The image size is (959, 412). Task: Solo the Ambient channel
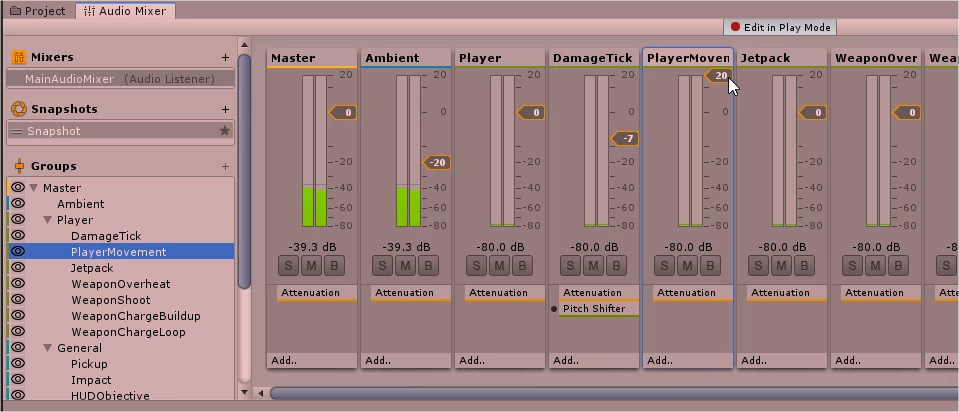point(382,266)
